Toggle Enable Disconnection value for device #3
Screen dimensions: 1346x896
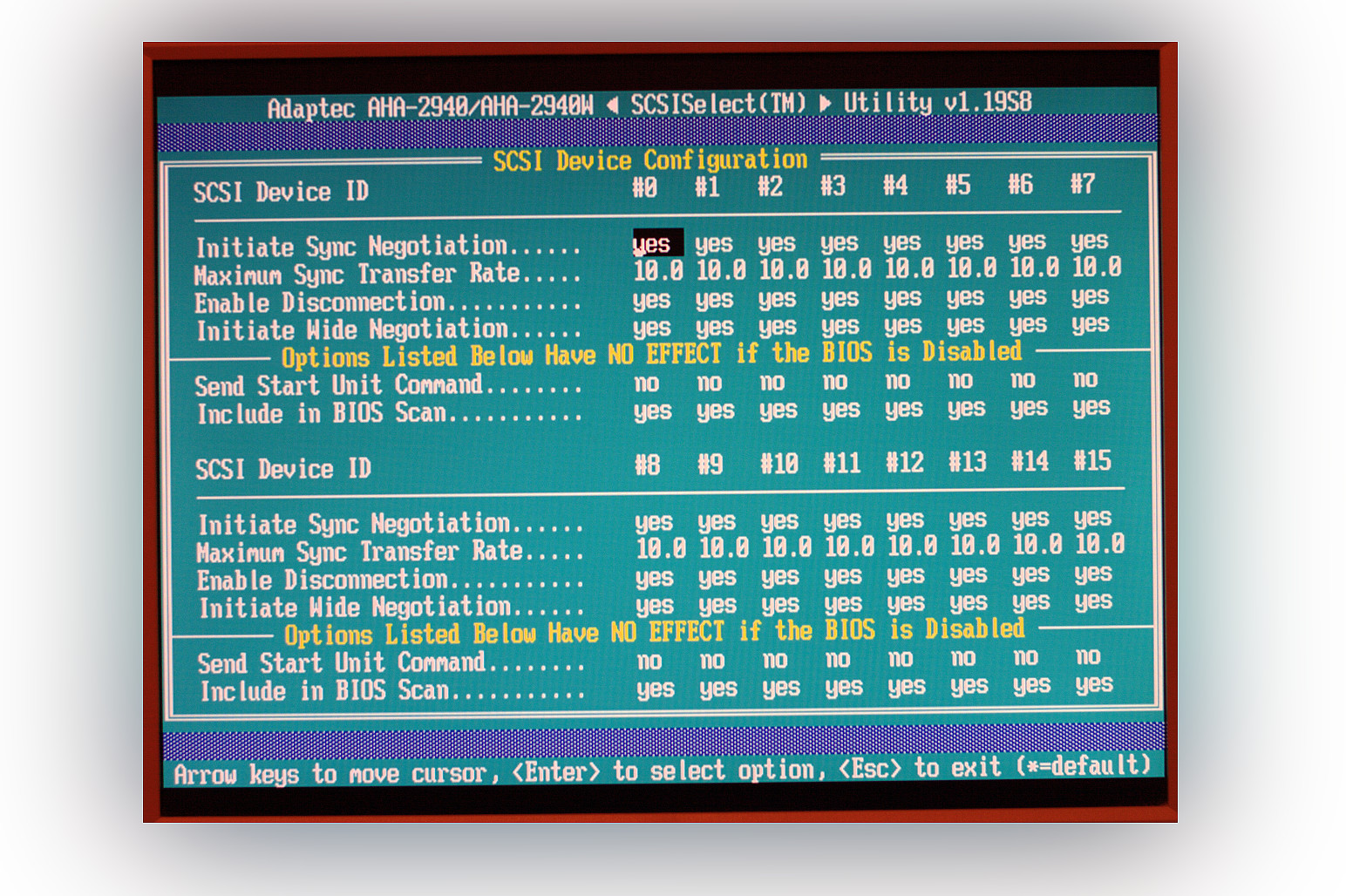[x=840, y=299]
